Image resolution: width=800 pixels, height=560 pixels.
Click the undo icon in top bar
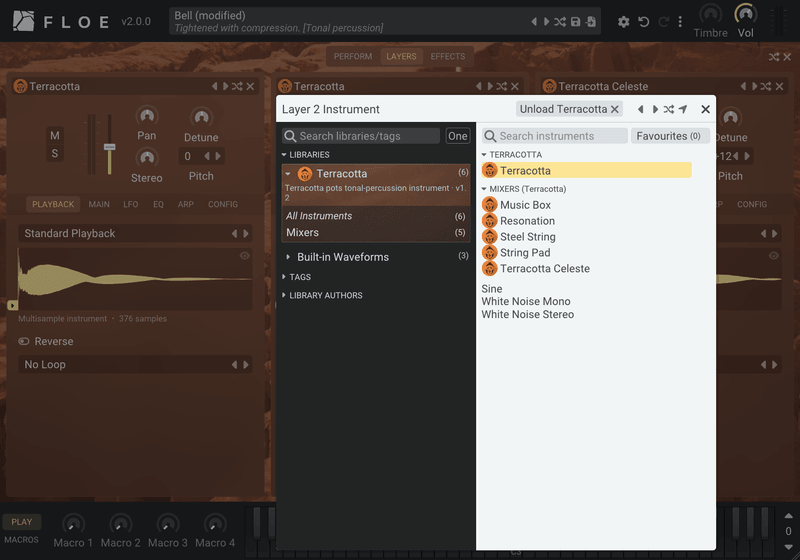coord(644,21)
